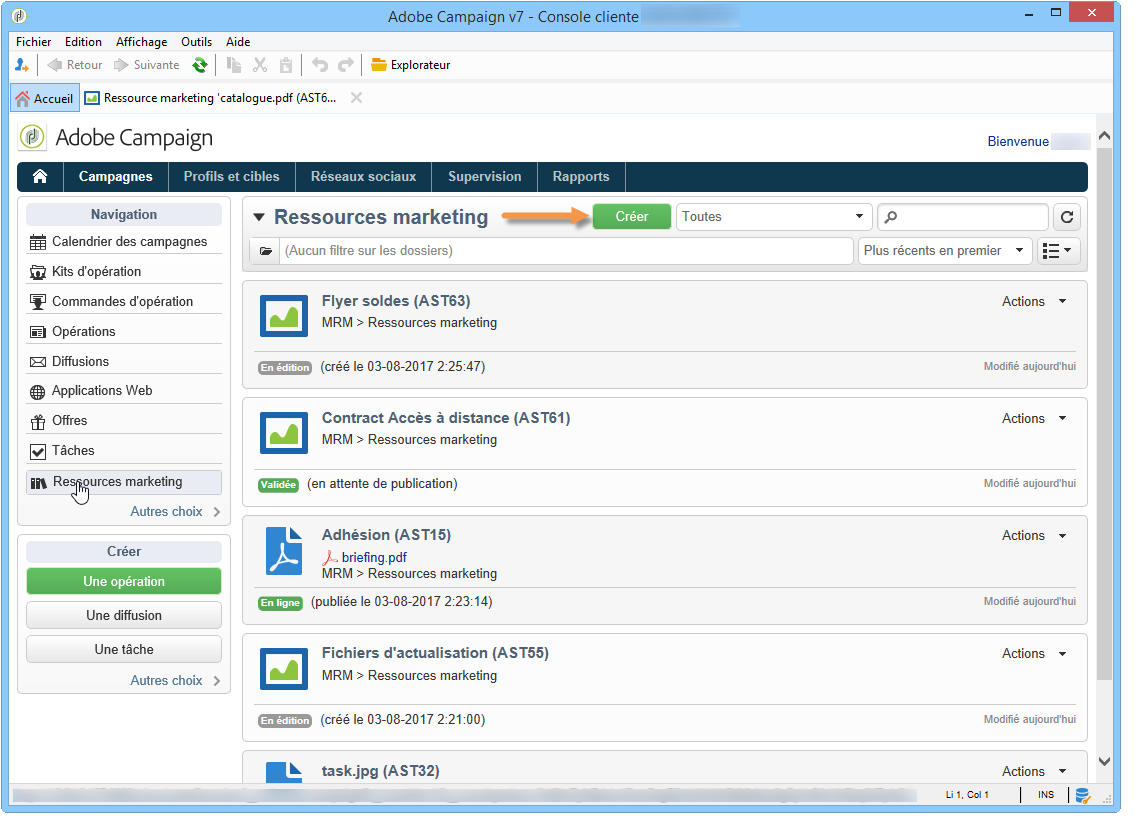Click the folder filter icon

point(266,251)
